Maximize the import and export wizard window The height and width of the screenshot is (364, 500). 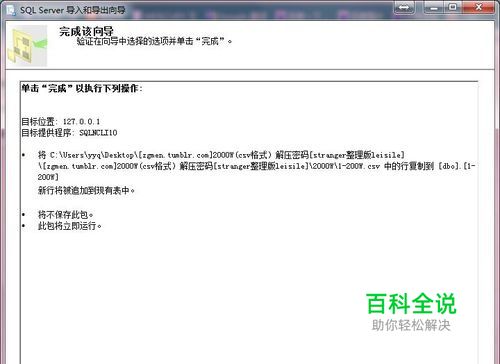click(x=453, y=7)
